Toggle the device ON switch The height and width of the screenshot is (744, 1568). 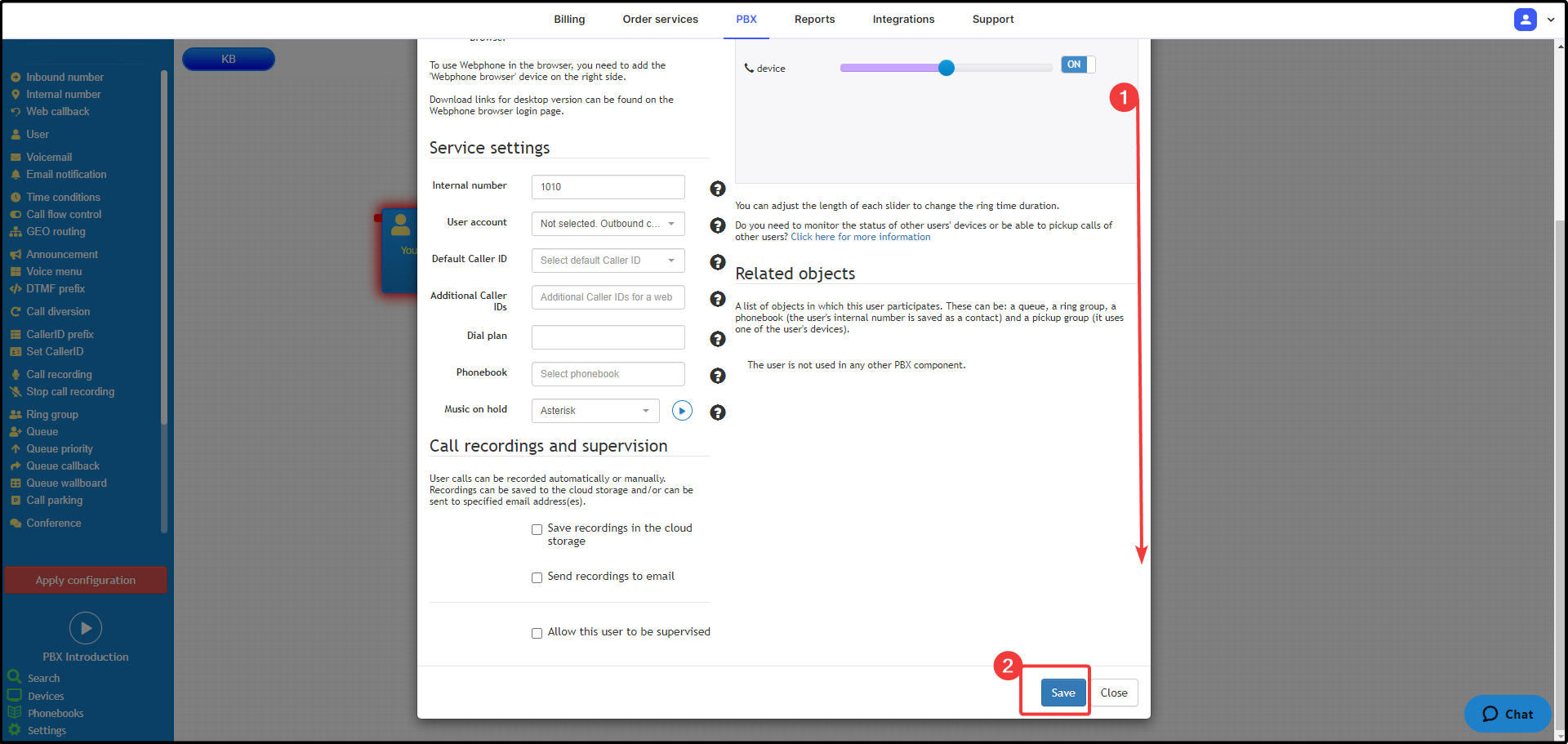click(1077, 65)
